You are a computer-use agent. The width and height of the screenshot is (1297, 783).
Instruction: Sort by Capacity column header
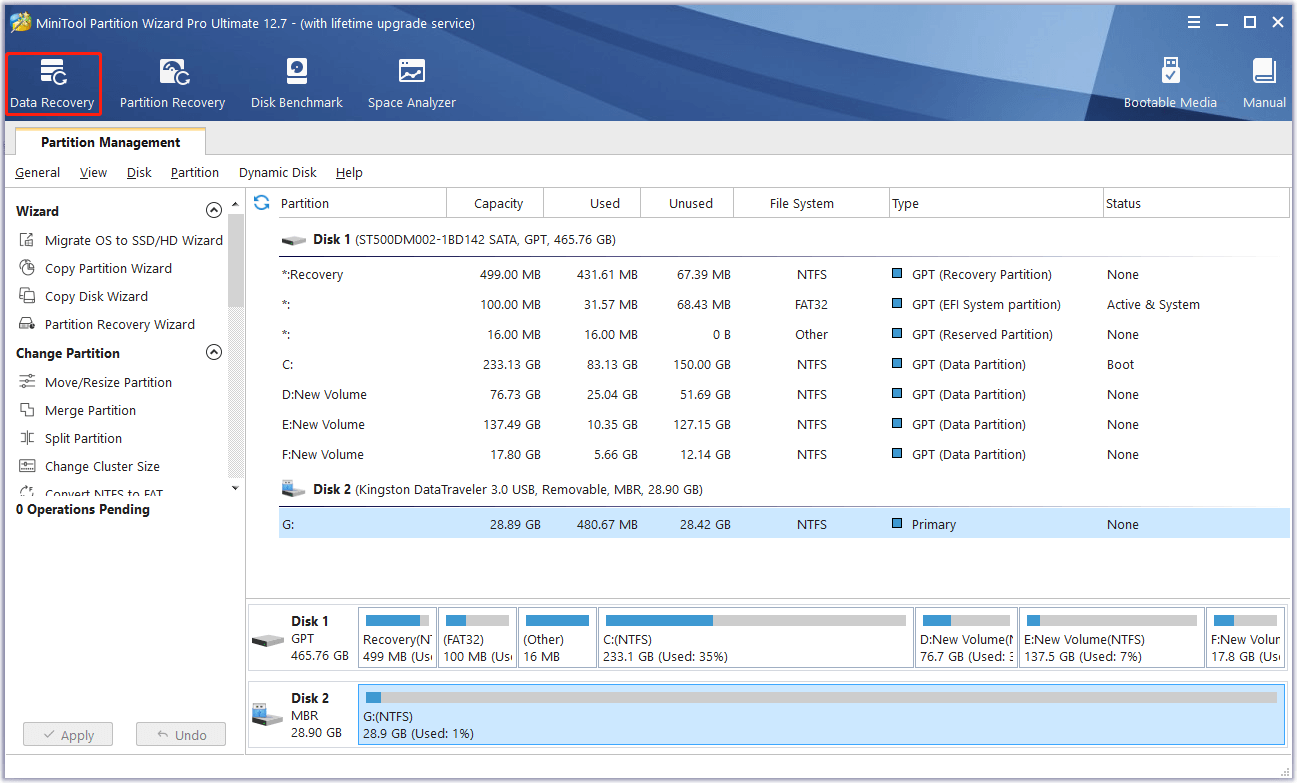click(x=495, y=203)
